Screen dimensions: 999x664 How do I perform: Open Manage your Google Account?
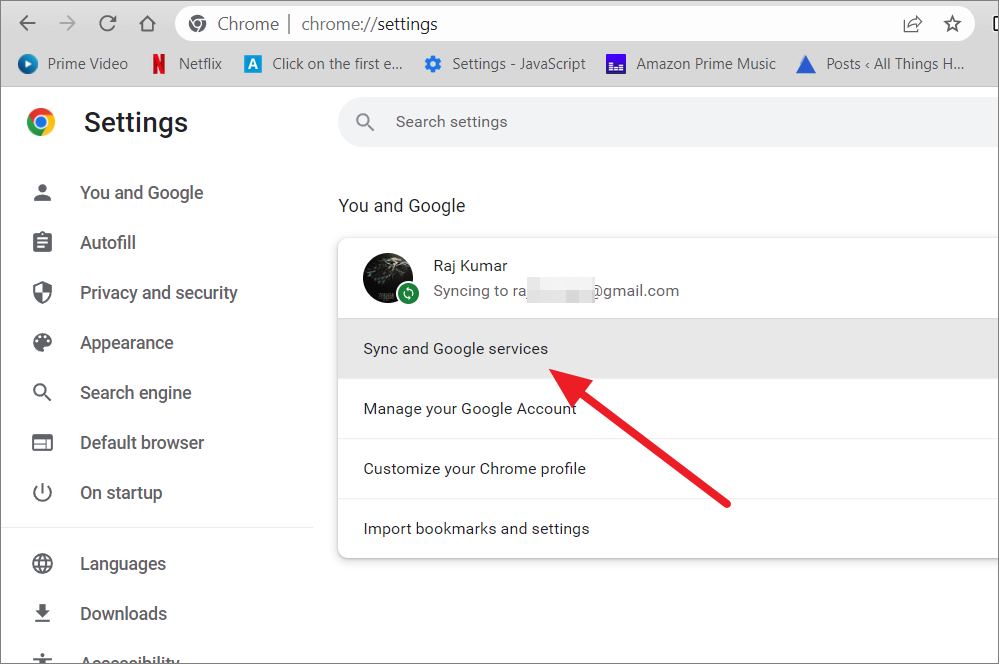point(668,408)
